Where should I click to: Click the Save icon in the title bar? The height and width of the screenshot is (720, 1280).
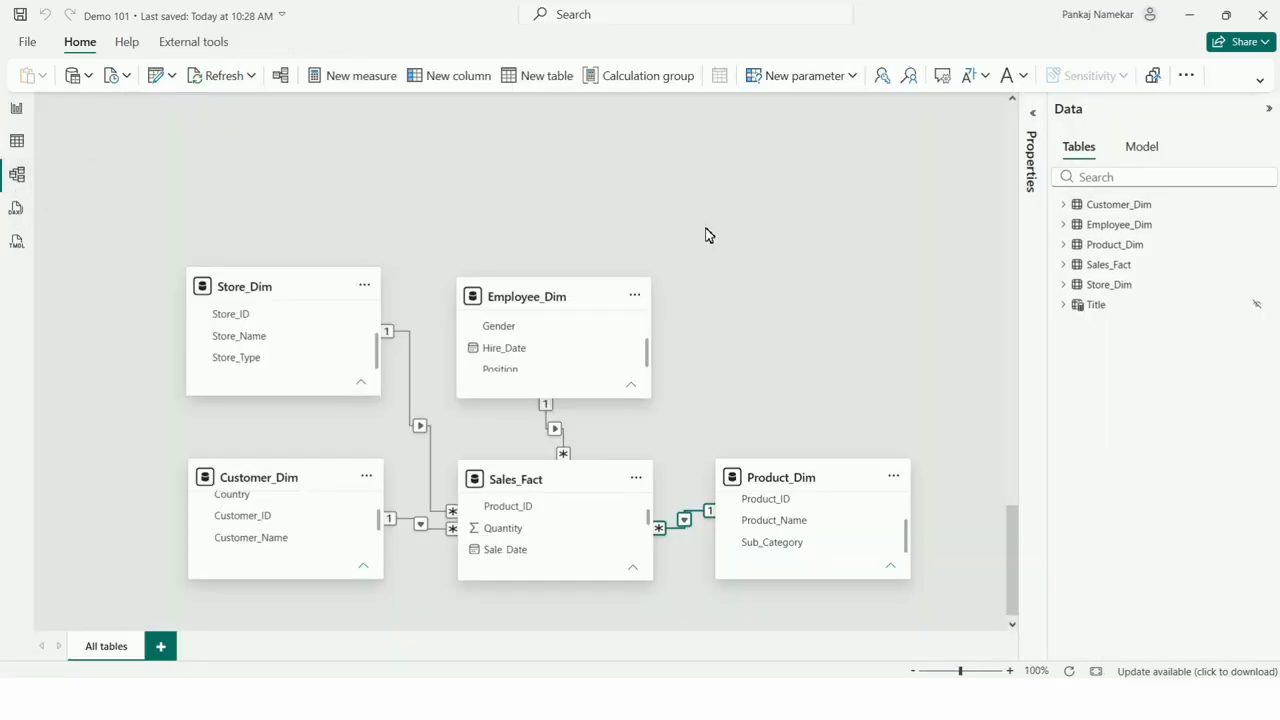(x=20, y=15)
